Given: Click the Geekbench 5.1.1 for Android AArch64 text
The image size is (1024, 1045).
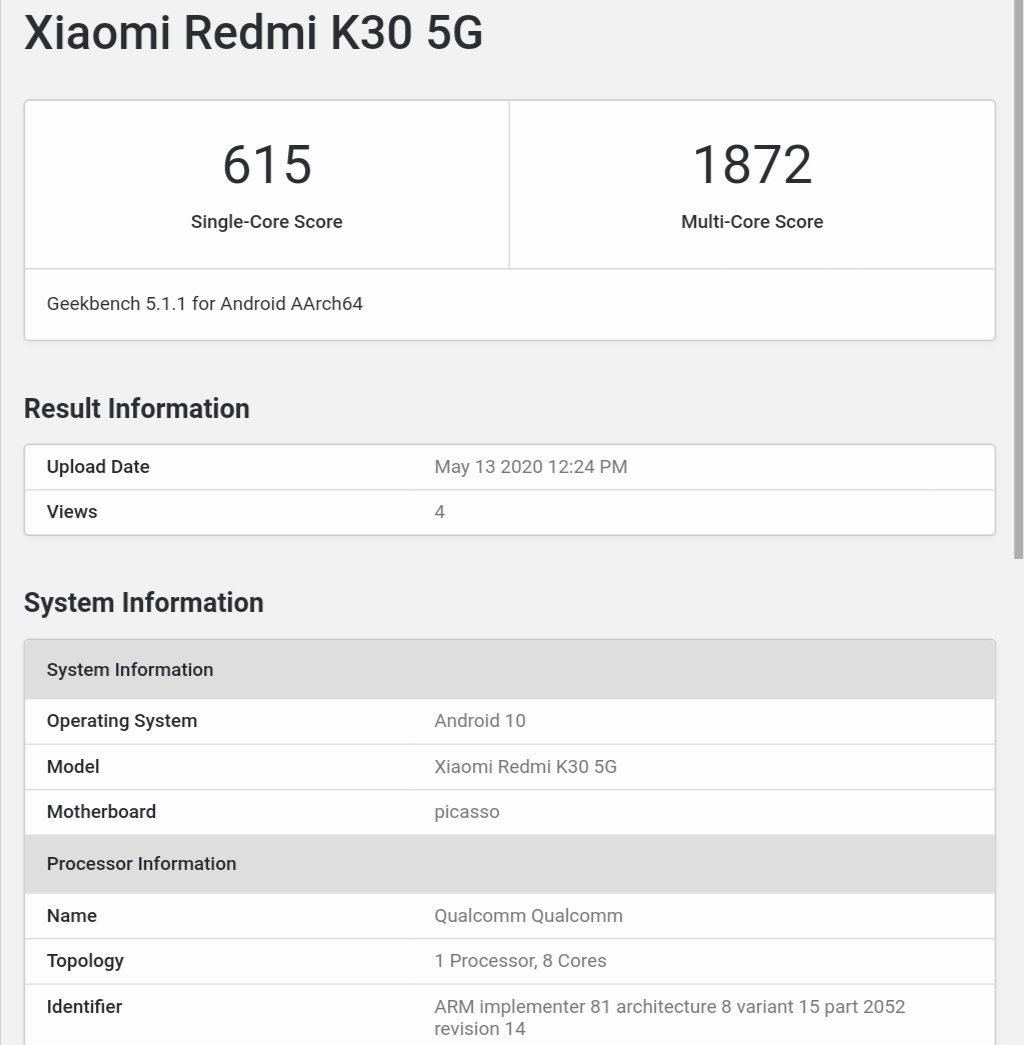Looking at the screenshot, I should click(x=205, y=304).
